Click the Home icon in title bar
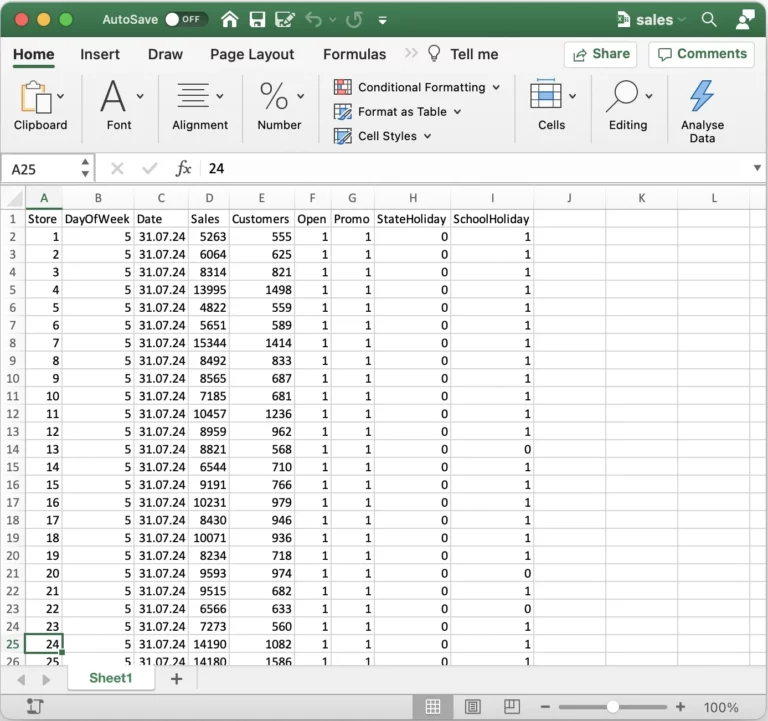The image size is (768, 721). (x=230, y=20)
